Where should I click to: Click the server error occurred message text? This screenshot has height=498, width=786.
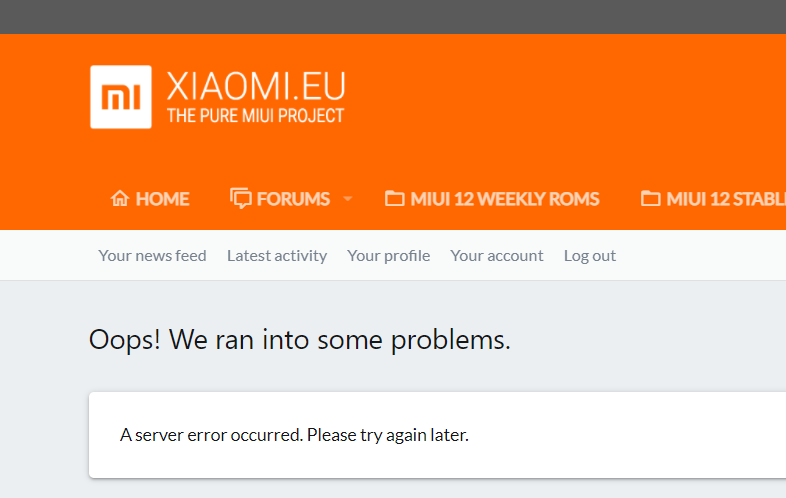pos(294,435)
